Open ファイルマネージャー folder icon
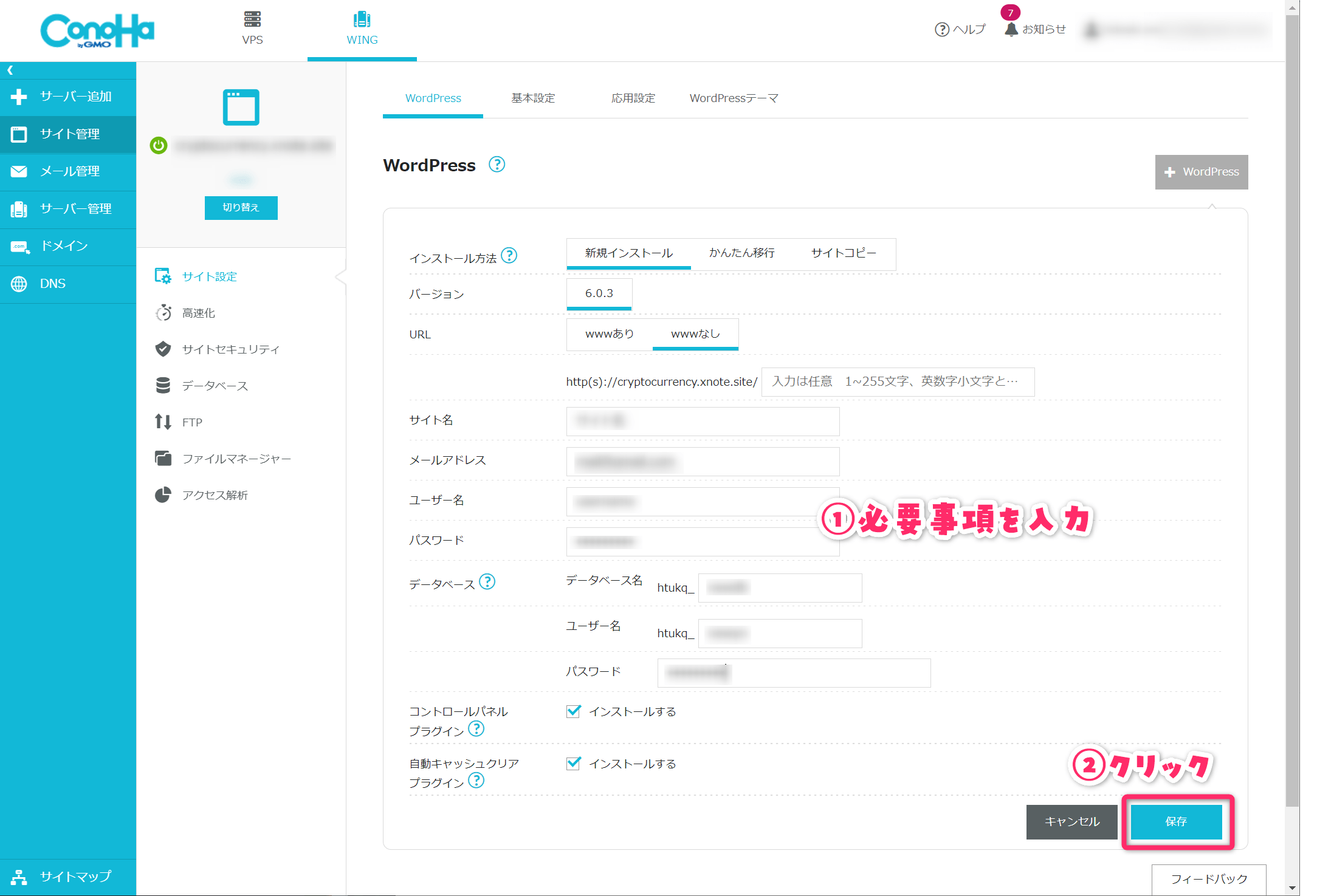The width and height of the screenshot is (1317, 896). [x=163, y=458]
